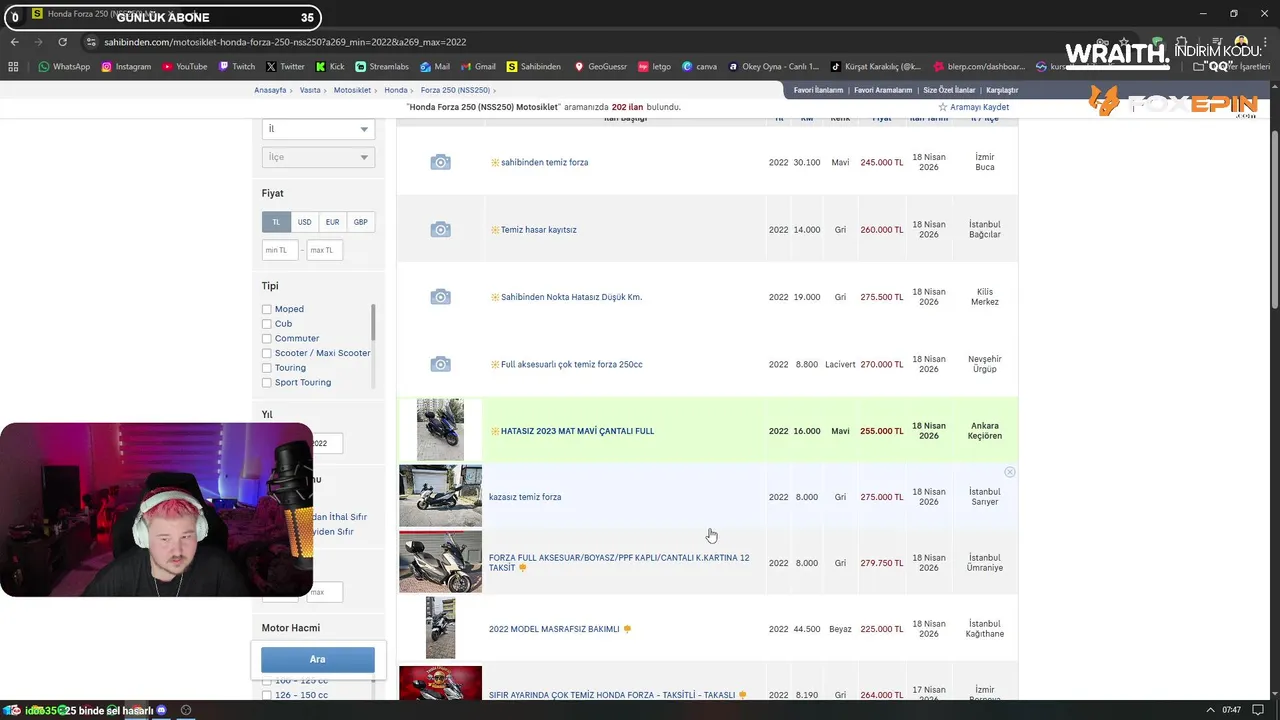The height and width of the screenshot is (720, 1280).
Task: Open the Gmail bookmark
Action: 478,67
